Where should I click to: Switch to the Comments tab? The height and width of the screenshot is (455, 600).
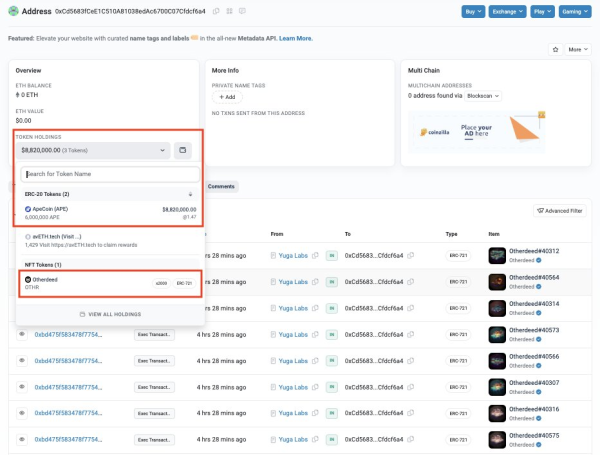pos(221,186)
